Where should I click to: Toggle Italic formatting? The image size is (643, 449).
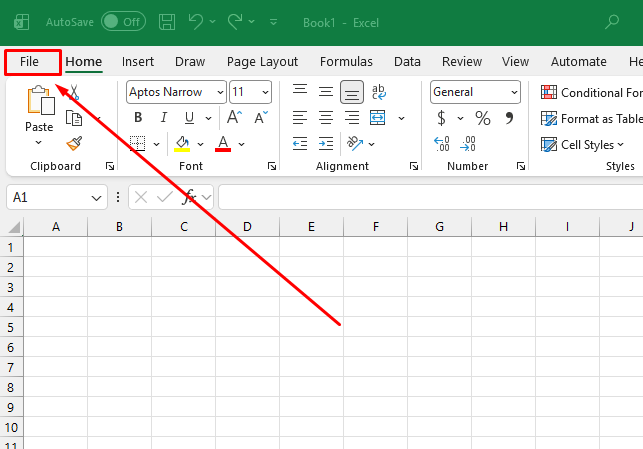(x=164, y=118)
